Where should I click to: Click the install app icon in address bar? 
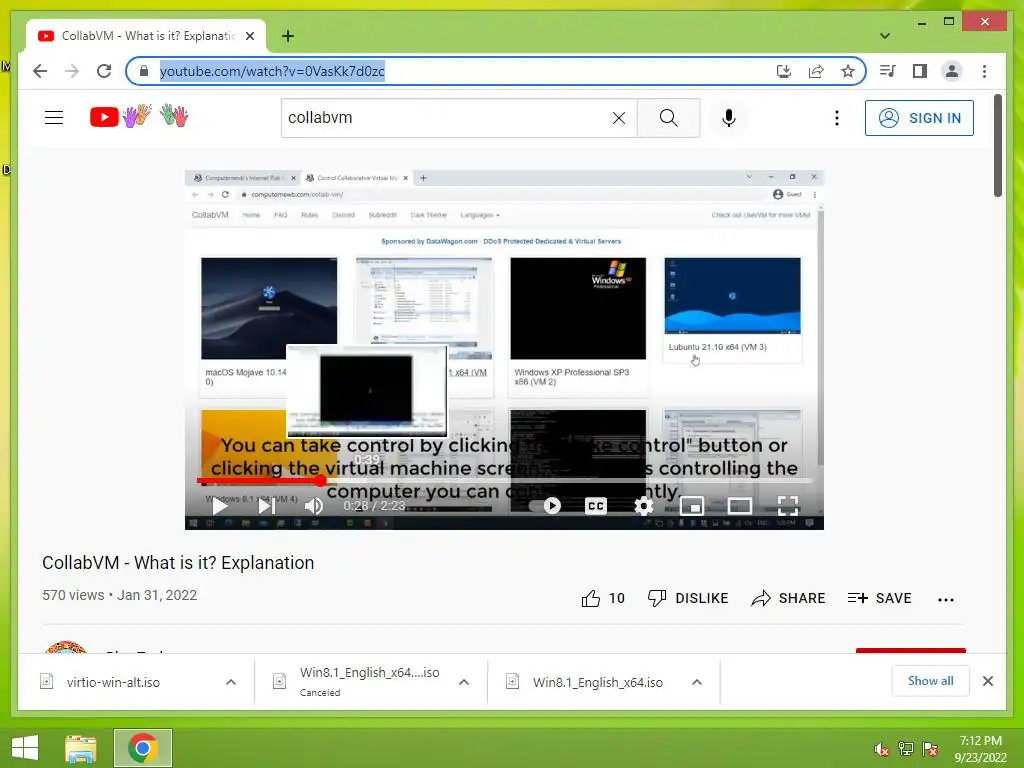click(x=784, y=71)
